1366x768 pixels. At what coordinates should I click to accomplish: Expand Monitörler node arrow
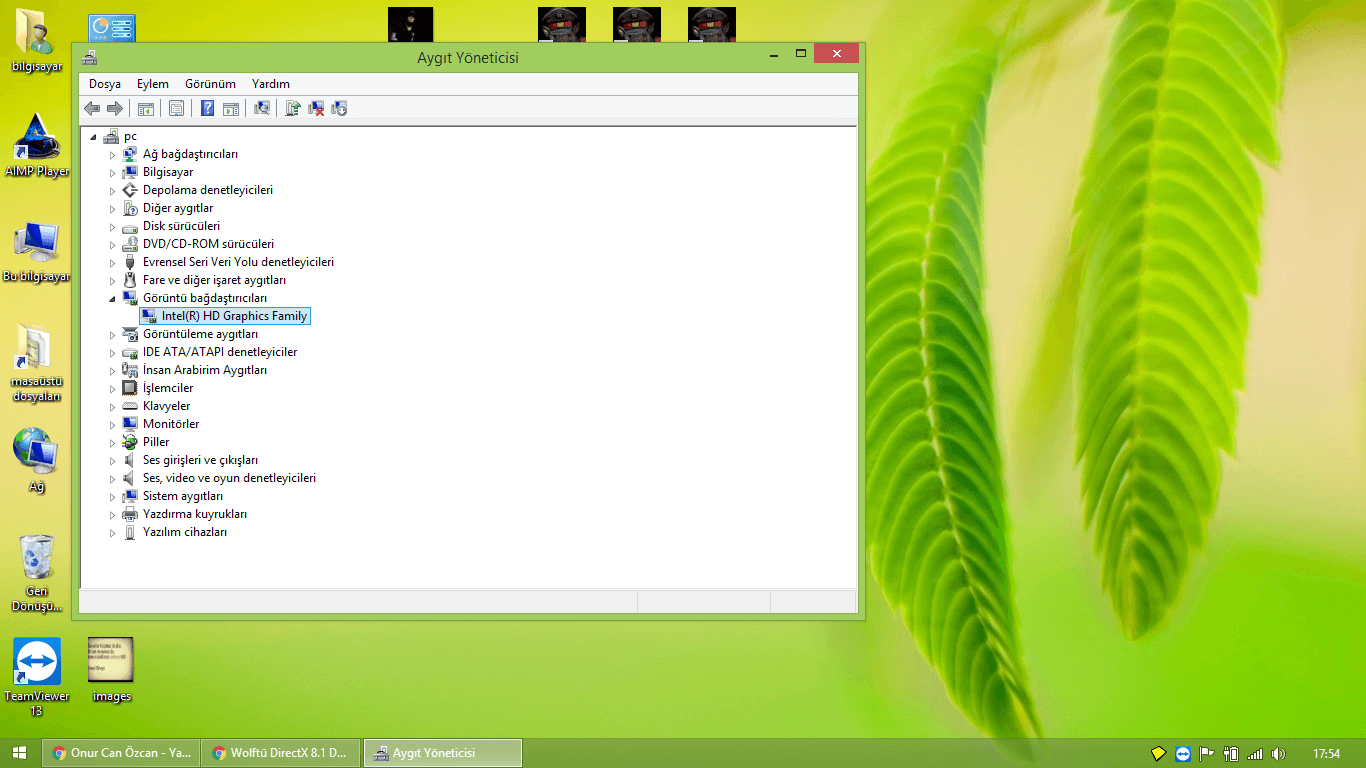click(x=113, y=424)
